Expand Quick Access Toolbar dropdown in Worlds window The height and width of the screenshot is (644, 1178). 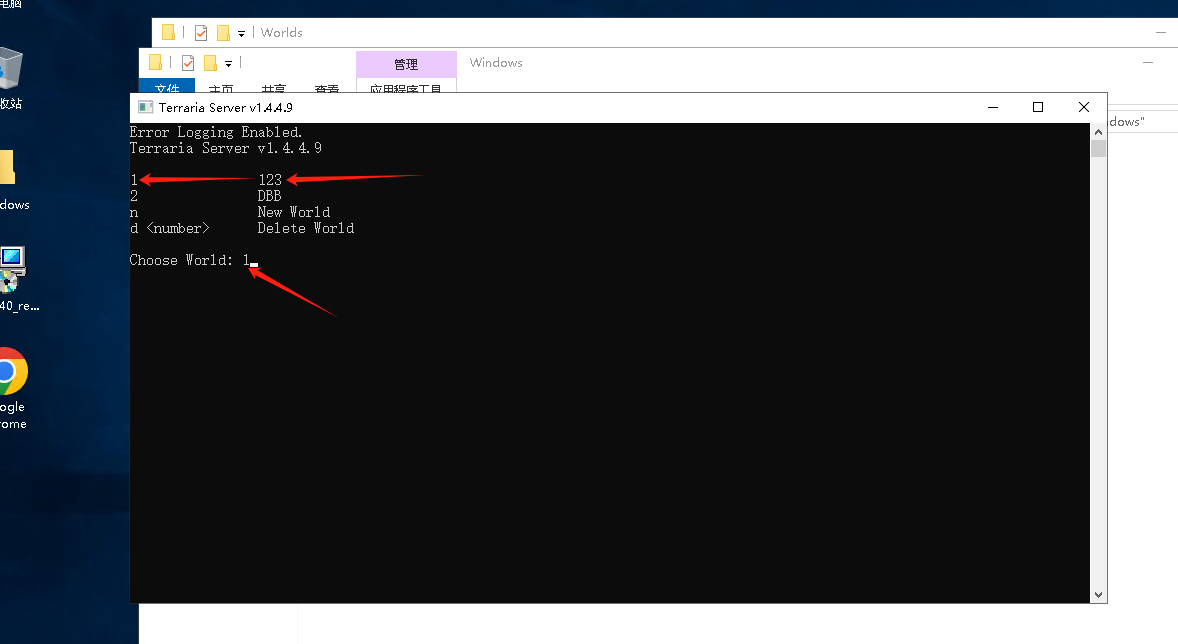(241, 34)
